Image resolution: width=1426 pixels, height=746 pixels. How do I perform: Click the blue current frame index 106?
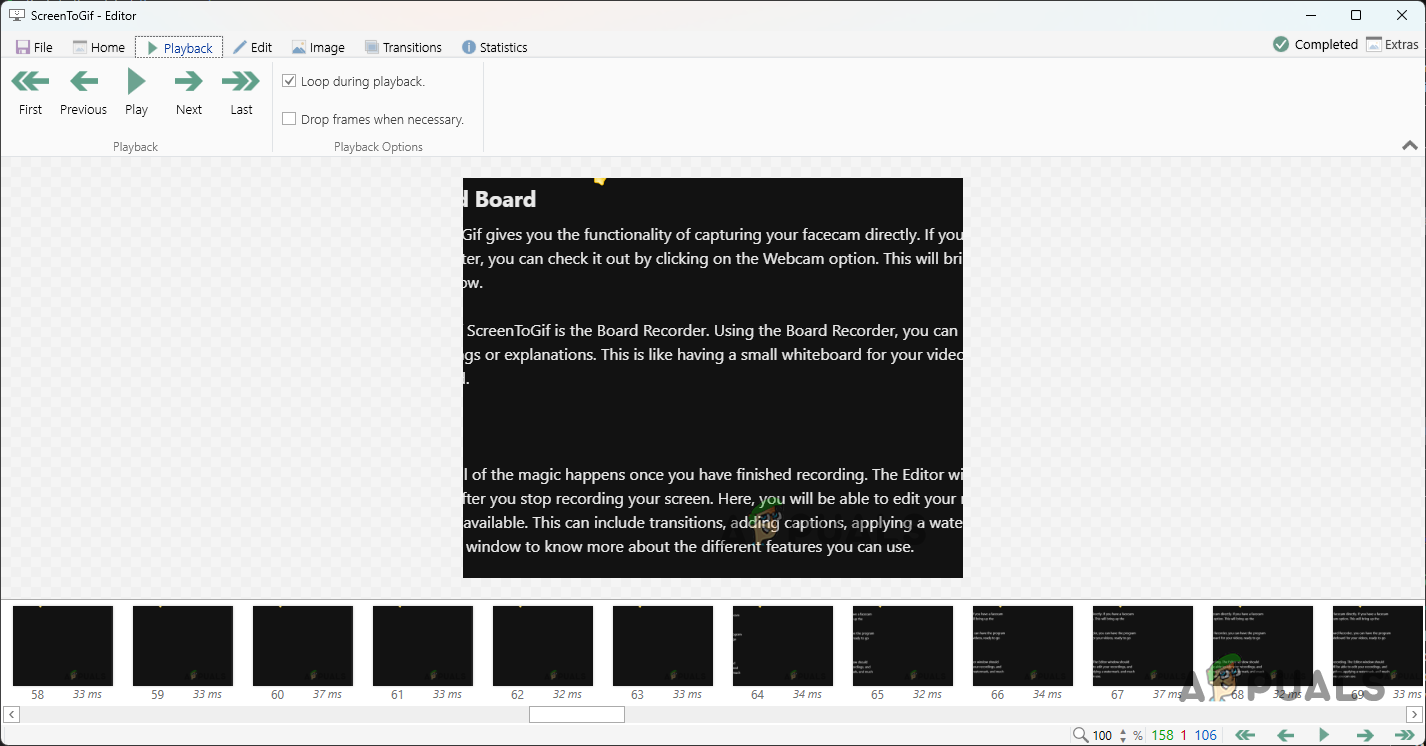click(1206, 735)
